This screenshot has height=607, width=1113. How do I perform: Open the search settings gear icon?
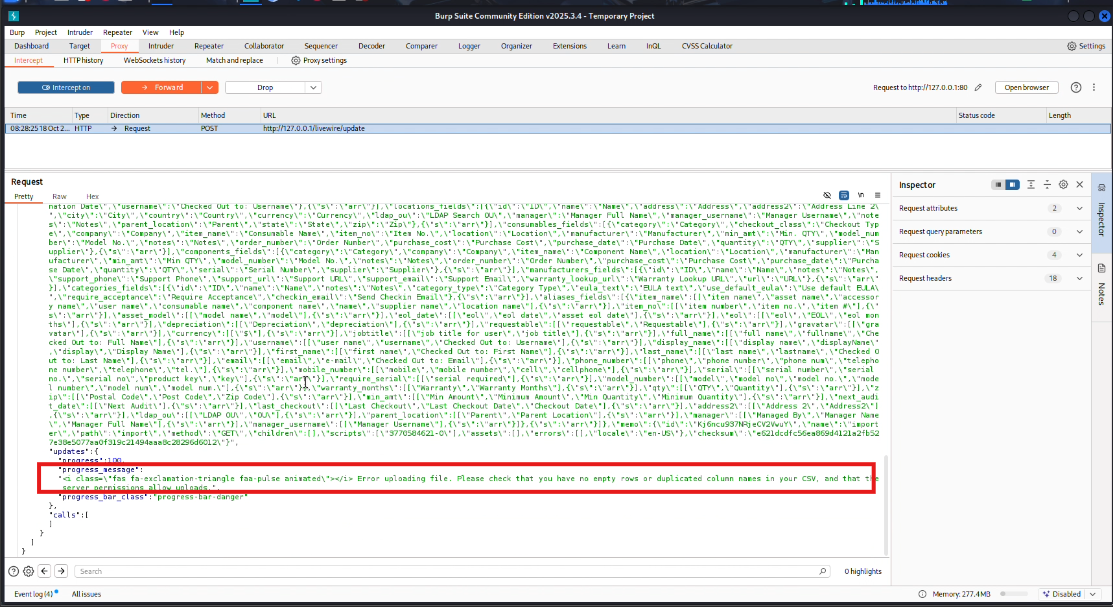(x=28, y=571)
